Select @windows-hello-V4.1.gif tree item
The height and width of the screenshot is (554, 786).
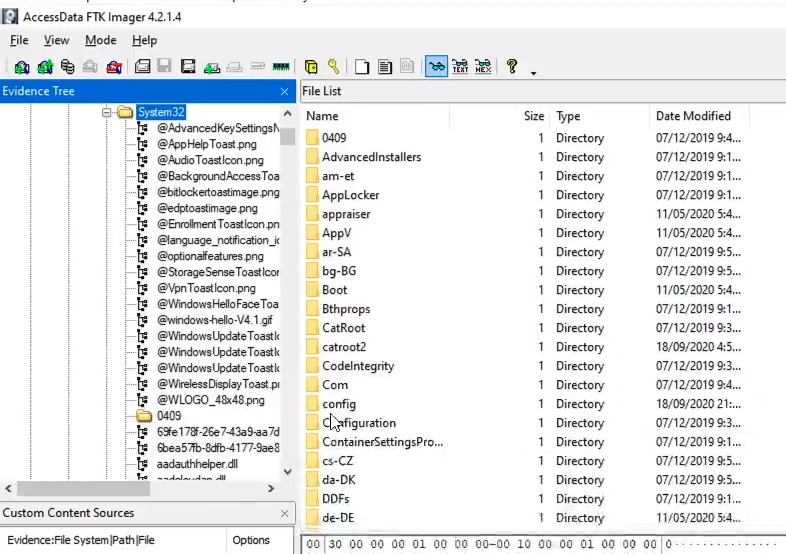(x=215, y=320)
